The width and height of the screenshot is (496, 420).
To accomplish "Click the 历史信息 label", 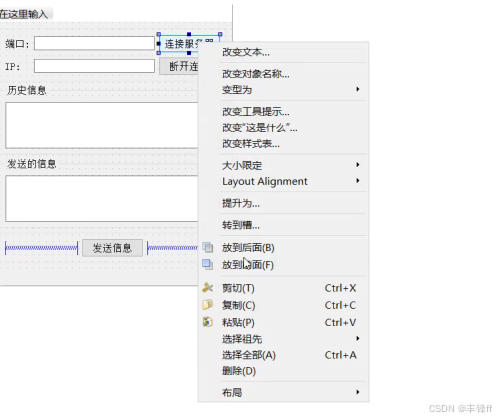I will (x=27, y=90).
